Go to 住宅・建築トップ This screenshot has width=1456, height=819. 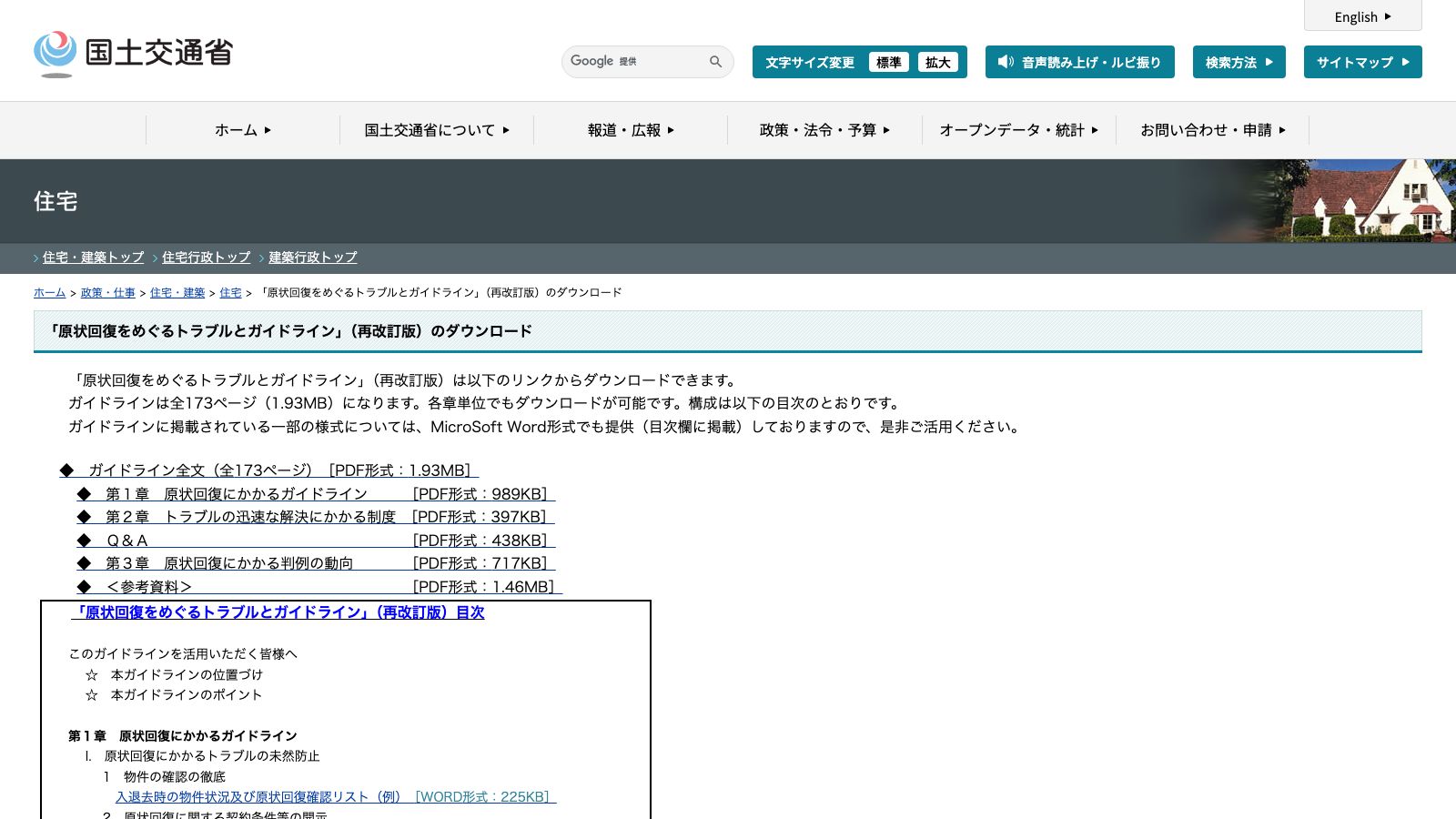coord(93,258)
